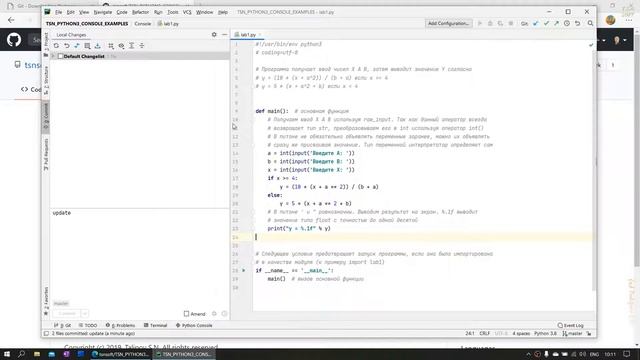640x360 pixels.
Task: Click the Changelists icon in Local Changes toolbar
Action: coord(87,46)
